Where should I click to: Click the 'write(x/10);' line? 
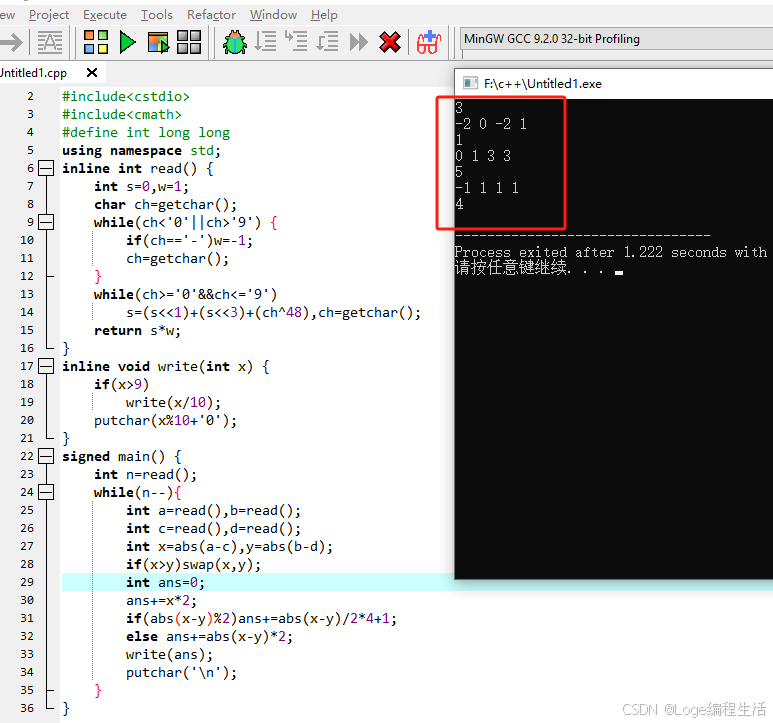pyautogui.click(x=174, y=402)
